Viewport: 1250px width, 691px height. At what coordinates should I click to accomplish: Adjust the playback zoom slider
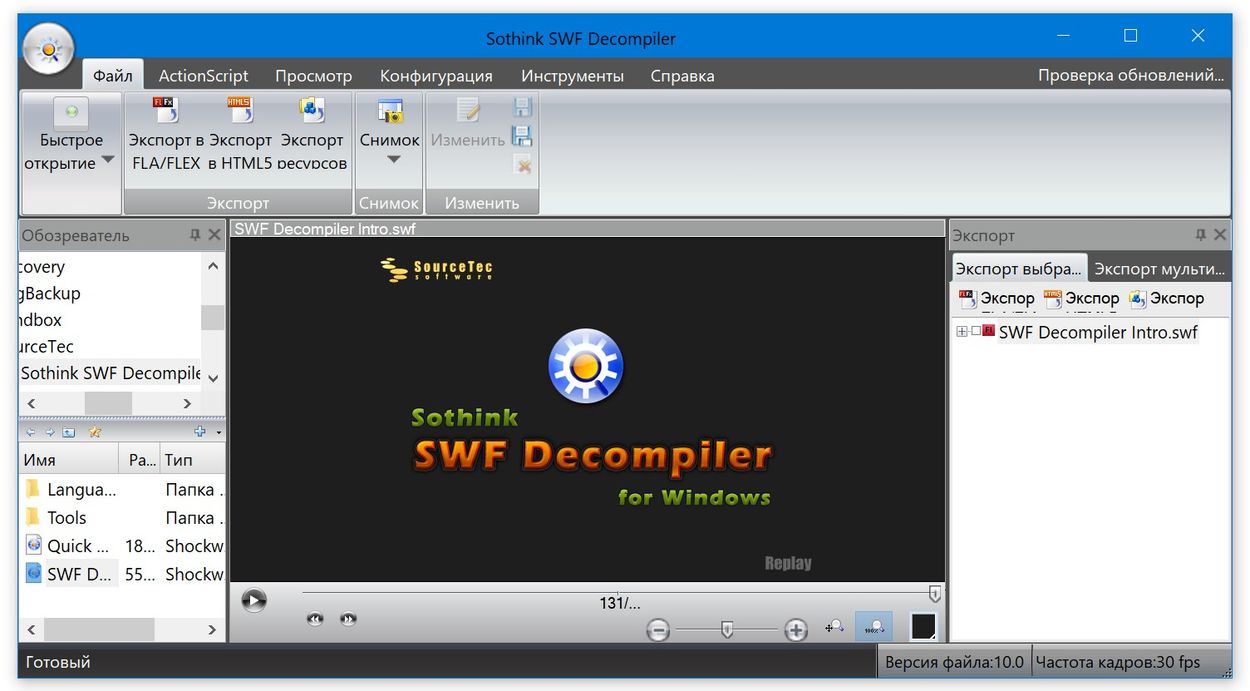727,630
